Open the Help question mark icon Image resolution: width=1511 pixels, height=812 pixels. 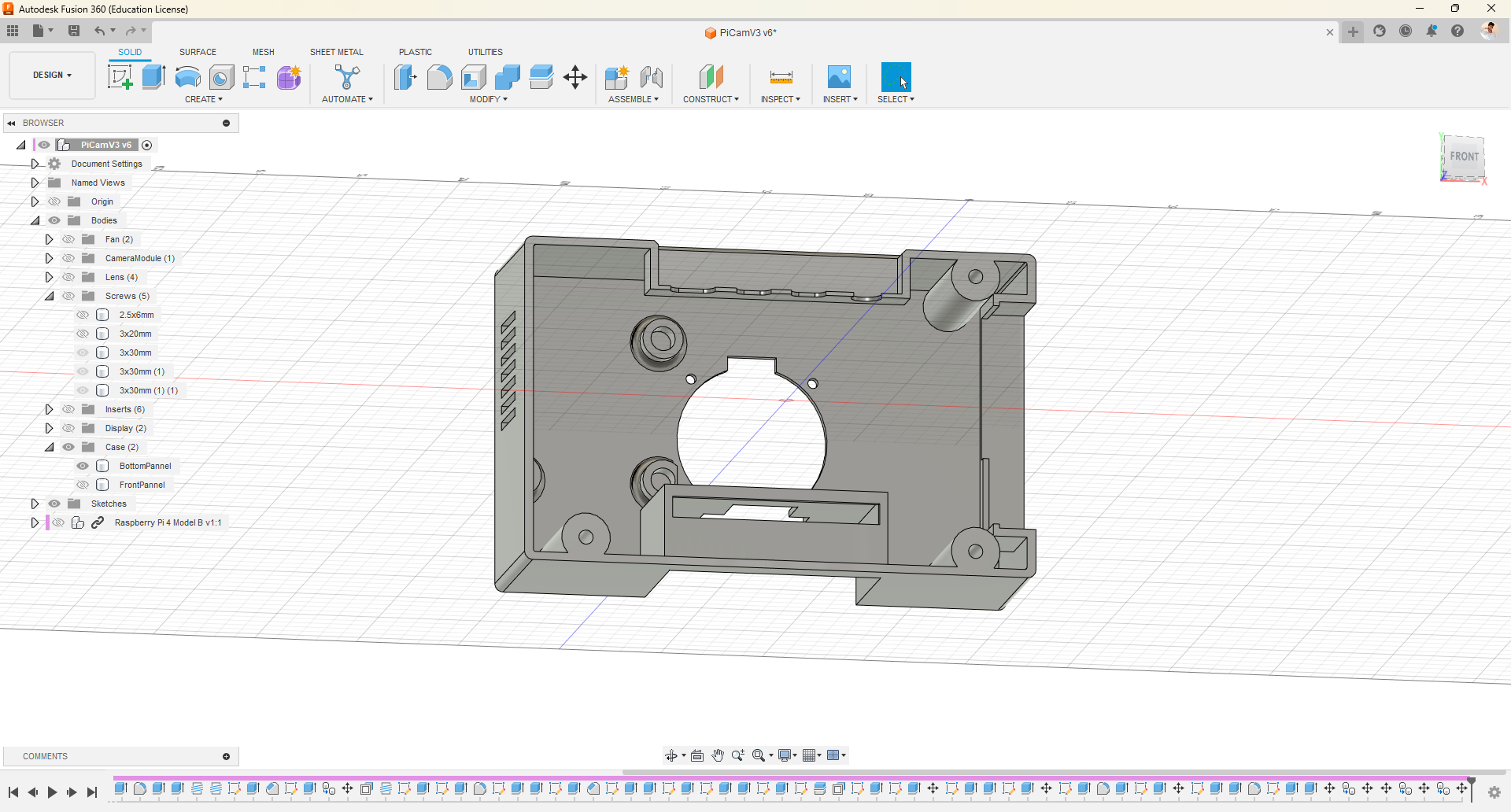pyautogui.click(x=1457, y=31)
